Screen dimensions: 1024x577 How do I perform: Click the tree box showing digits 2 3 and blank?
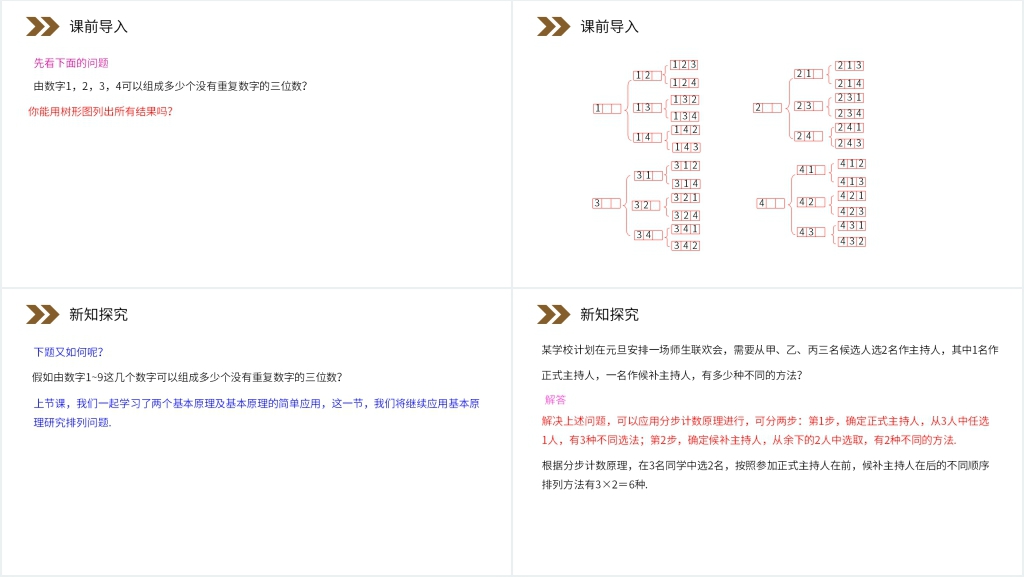pos(808,106)
